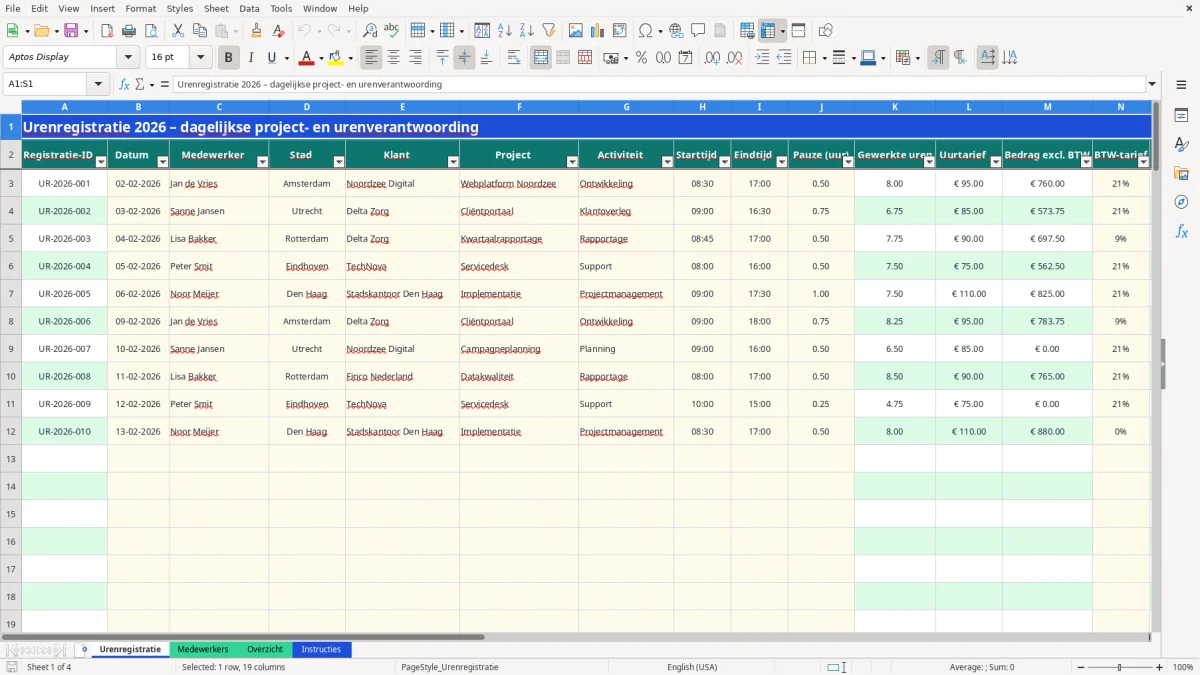Open the sidebar Gallery icon
This screenshot has height=675, width=1200.
[x=1181, y=174]
